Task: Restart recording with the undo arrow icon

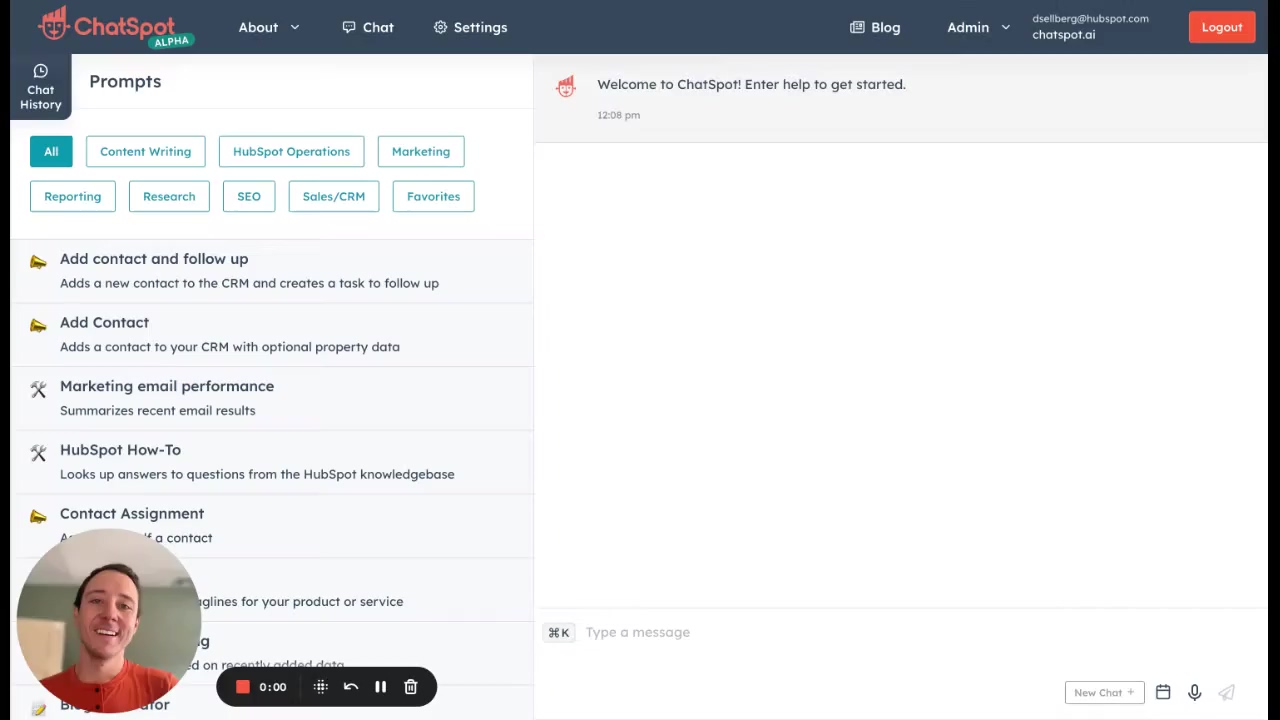Action: click(351, 687)
